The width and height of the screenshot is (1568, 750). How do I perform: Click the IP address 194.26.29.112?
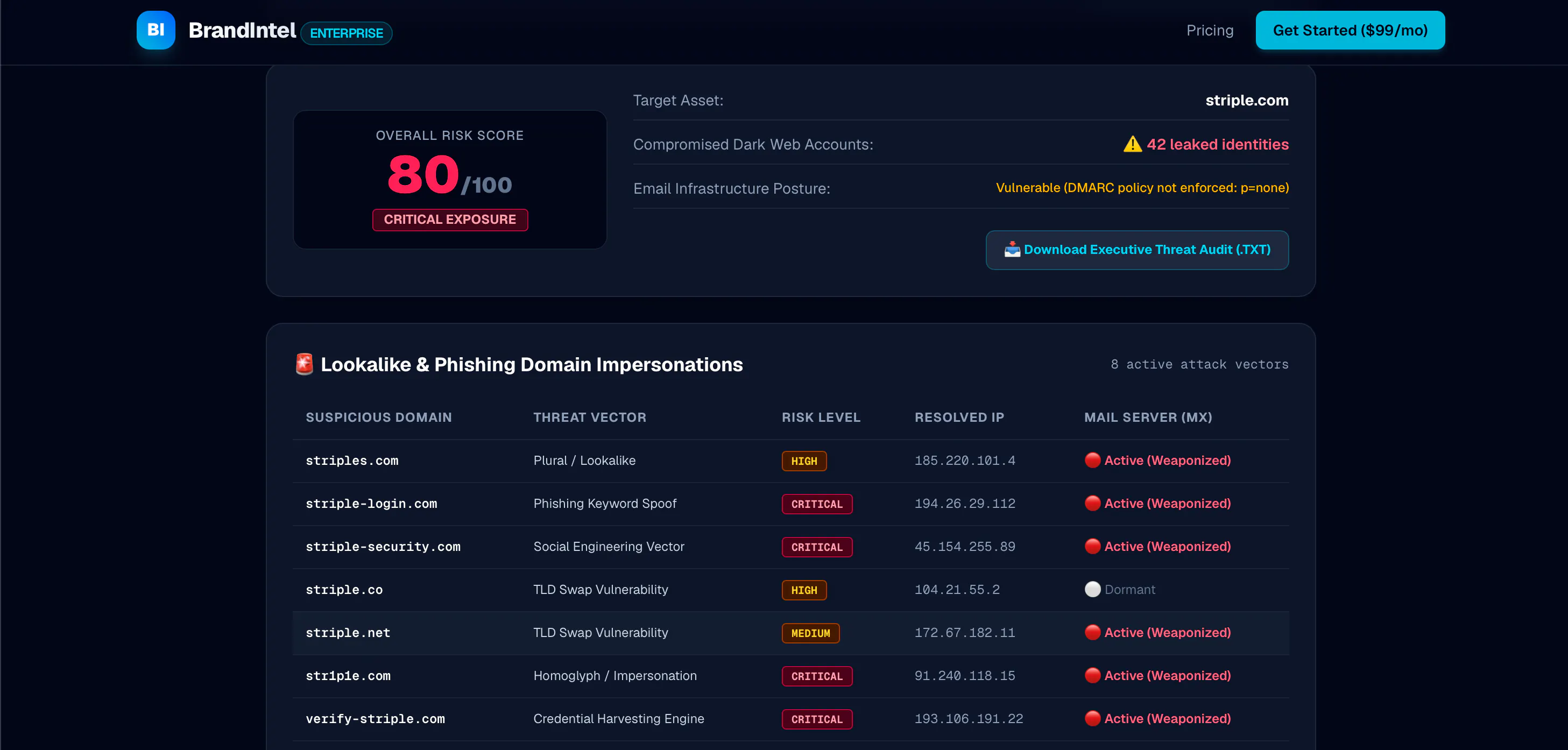(x=965, y=504)
